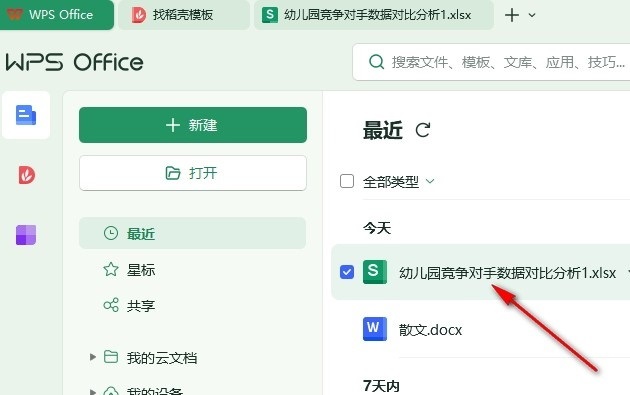Uncheck the checkbox for 幼儿园竞争对手数据对比分析1.xlsx
Viewport: 630px width, 395px height.
pyautogui.click(x=347, y=272)
